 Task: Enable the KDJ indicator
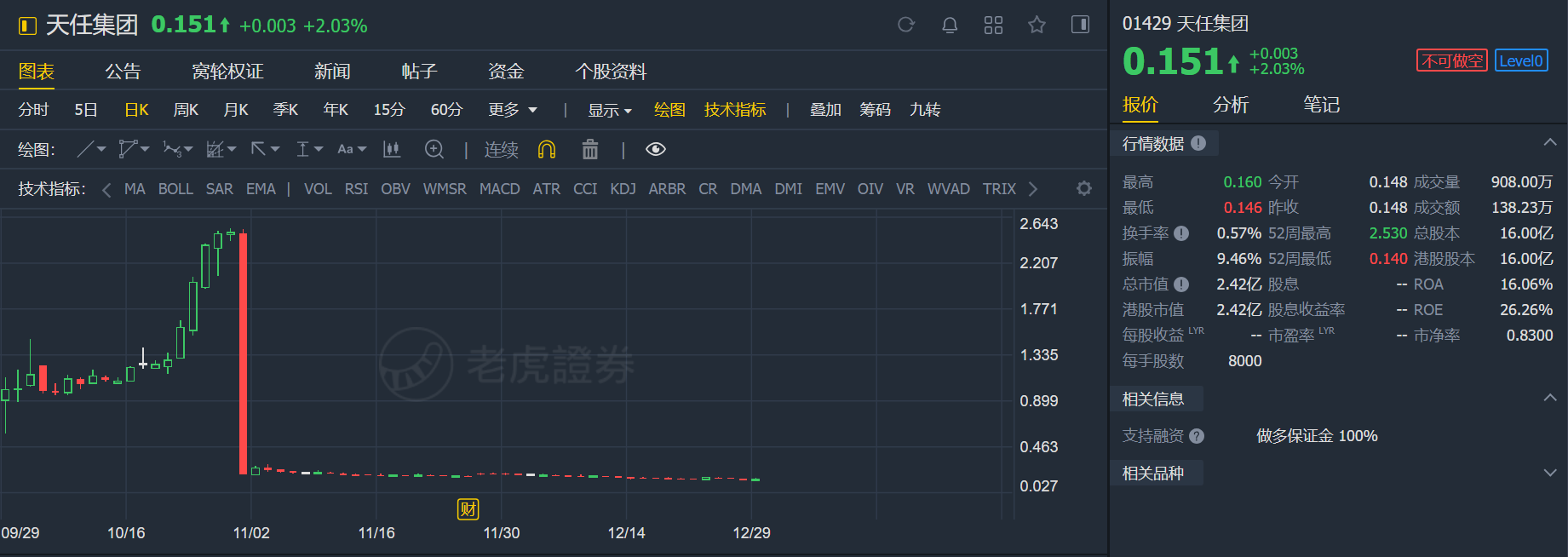(x=623, y=189)
